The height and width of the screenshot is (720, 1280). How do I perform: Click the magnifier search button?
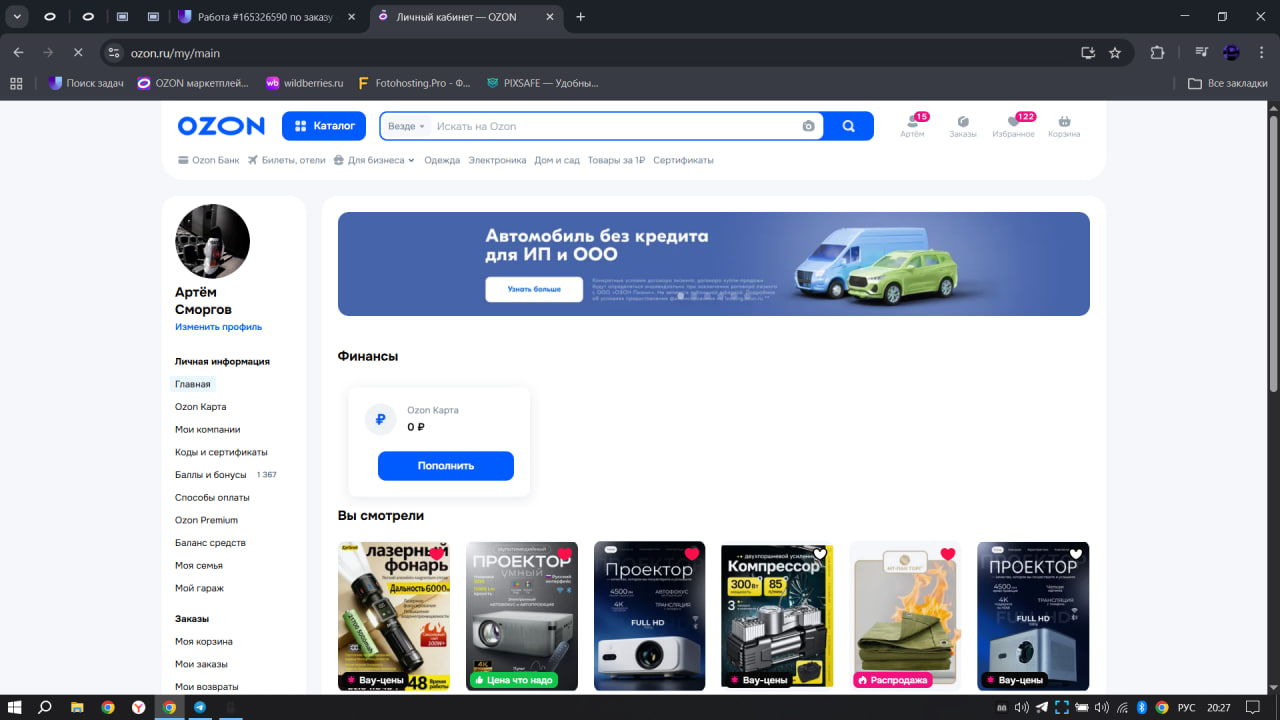click(x=849, y=126)
